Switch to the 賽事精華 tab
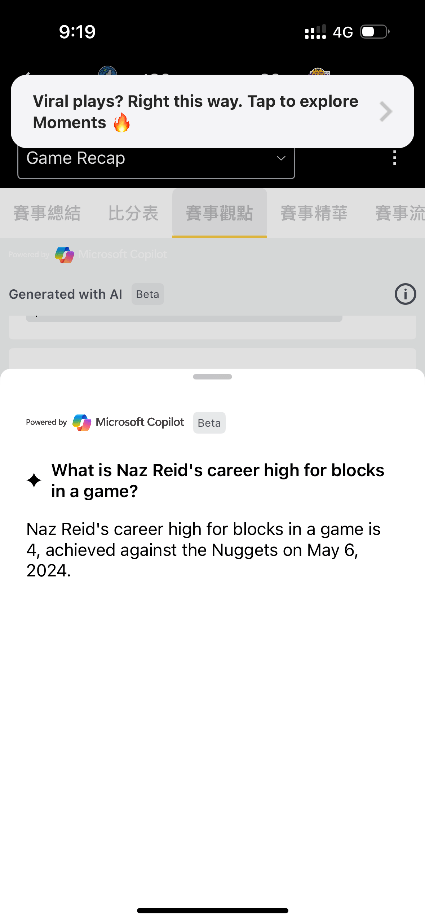This screenshot has height=922, width=425. 314,213
